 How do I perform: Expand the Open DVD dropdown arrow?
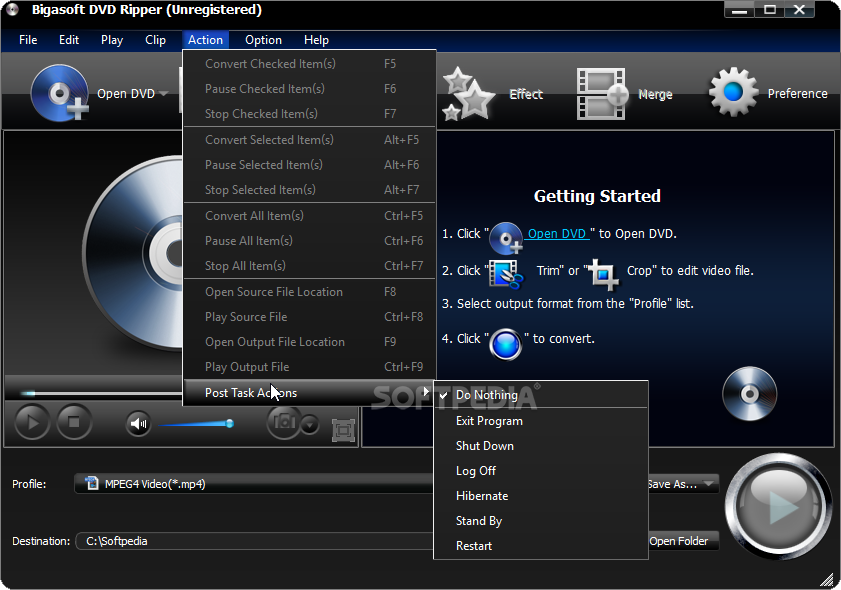pos(164,94)
